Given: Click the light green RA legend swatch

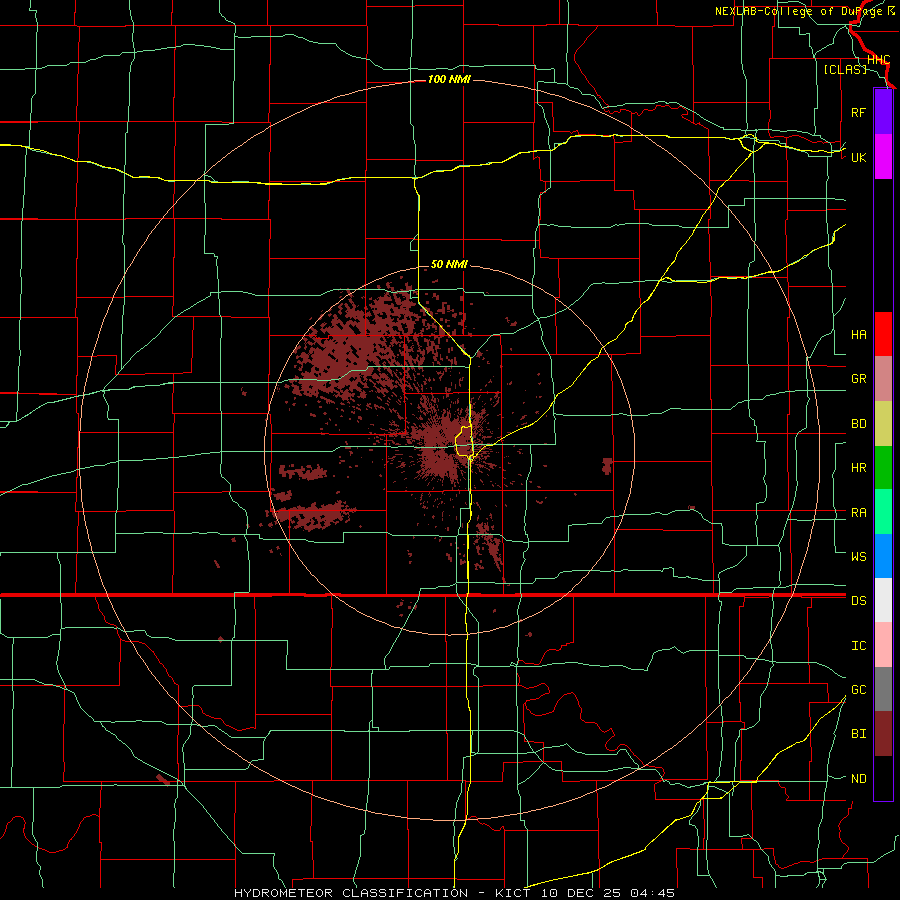Looking at the screenshot, I should click(x=883, y=512).
